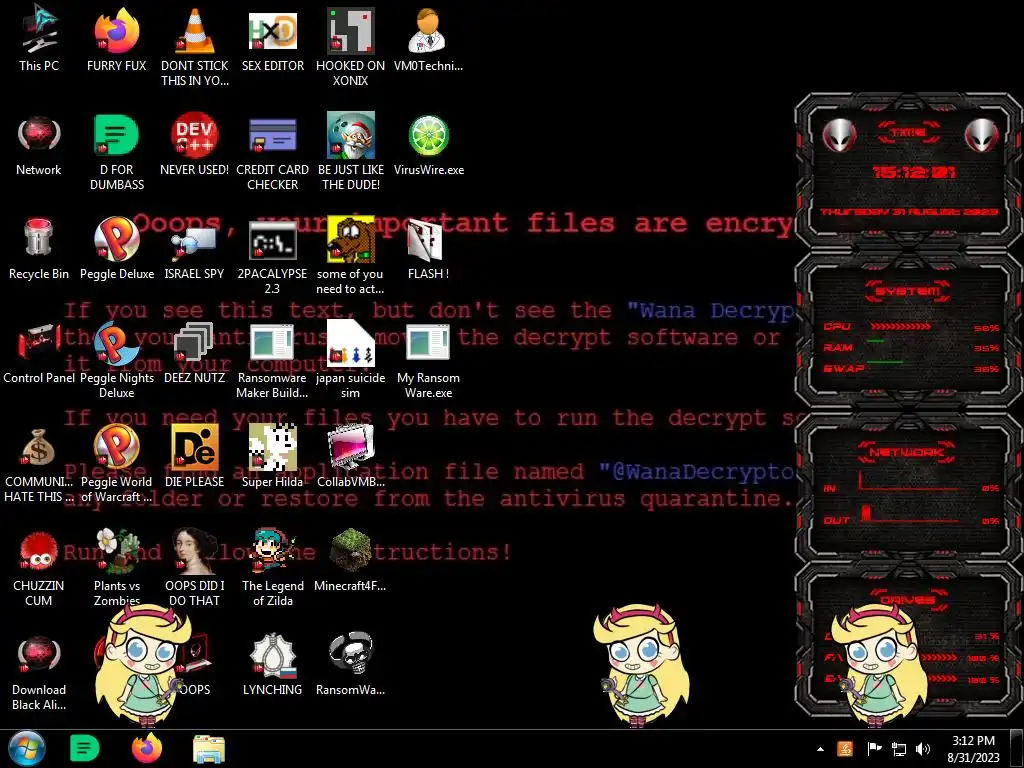The width and height of the screenshot is (1024, 768).
Task: Click the middle Star Butterfly character
Action: 641,665
